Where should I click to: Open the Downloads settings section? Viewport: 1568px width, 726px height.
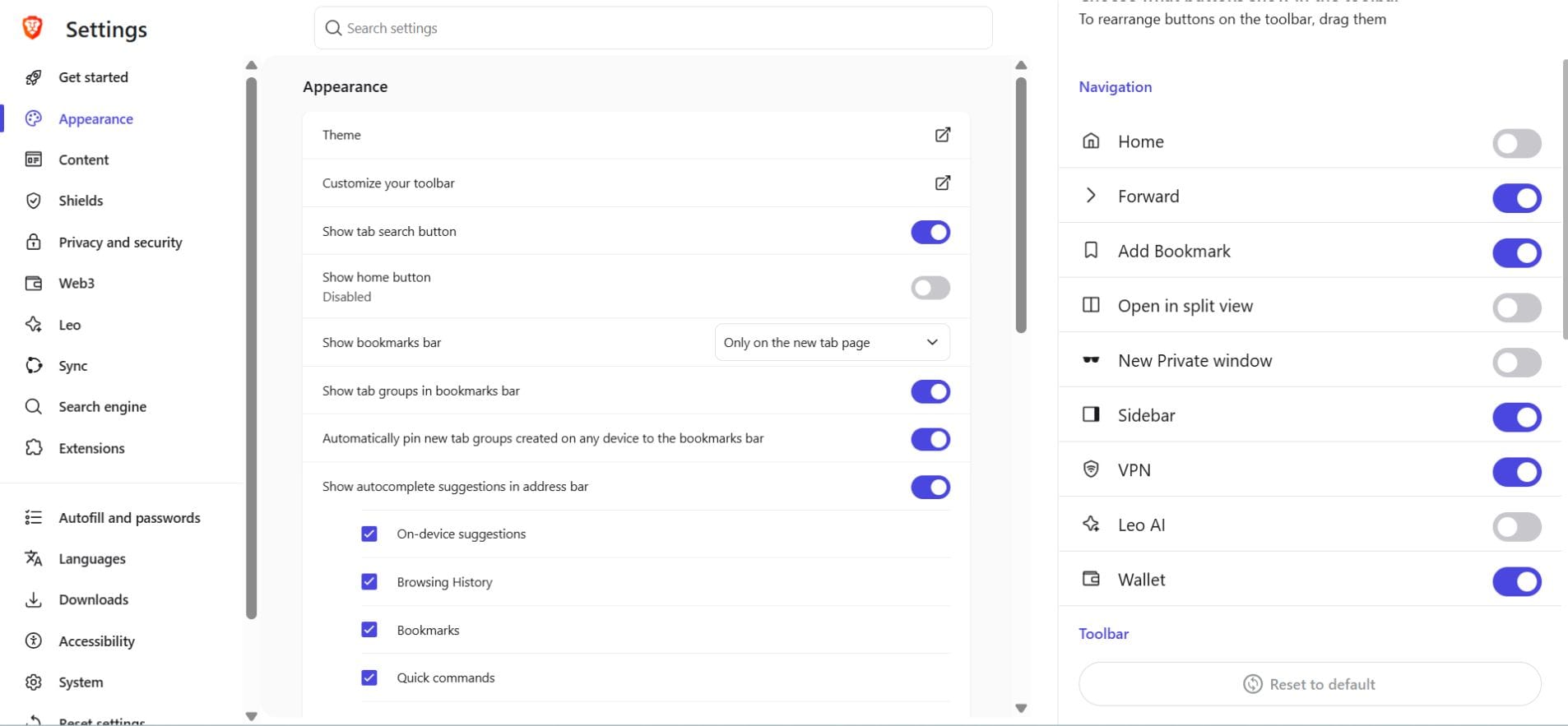point(93,599)
